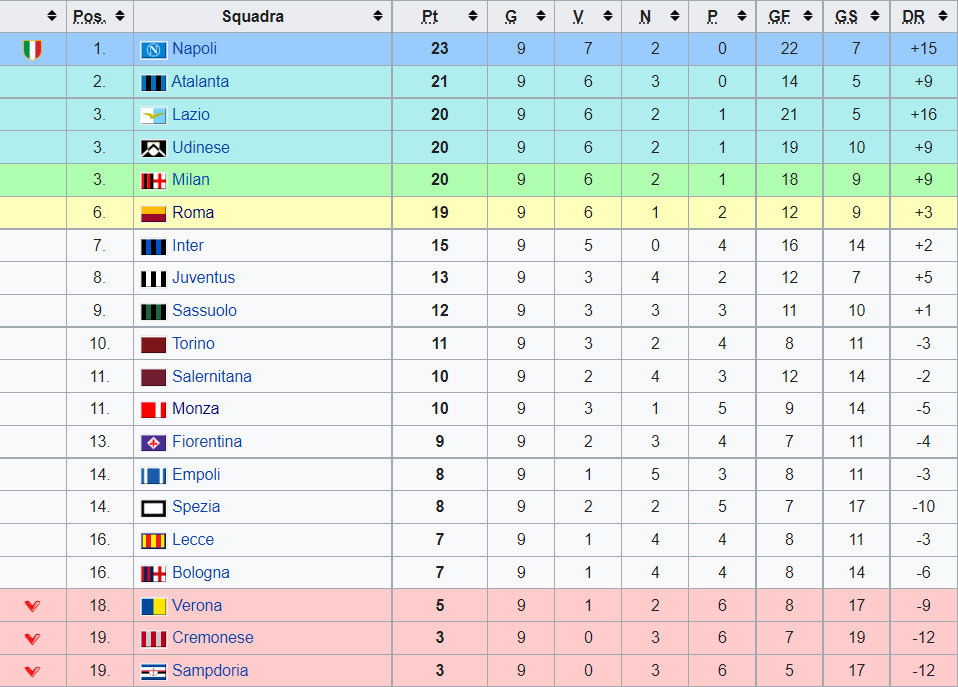Click the Fiorentina flag icon
This screenshot has width=958, height=687.
pyautogui.click(x=153, y=443)
